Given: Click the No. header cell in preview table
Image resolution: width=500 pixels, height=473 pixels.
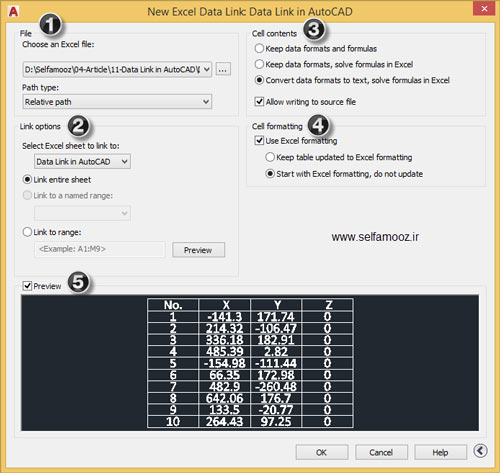Looking at the screenshot, I should coord(173,305).
